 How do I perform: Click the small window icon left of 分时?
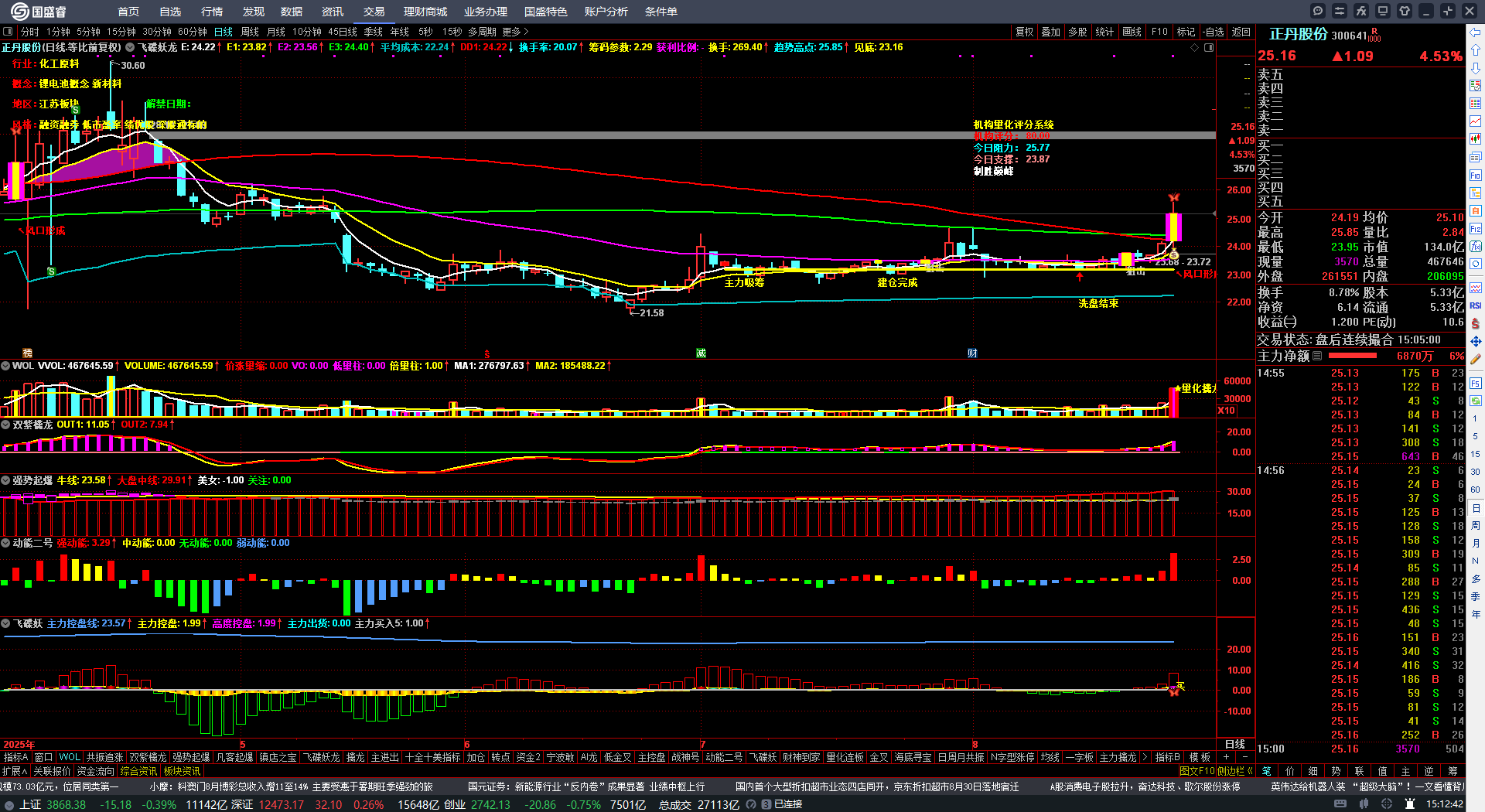click(8, 32)
